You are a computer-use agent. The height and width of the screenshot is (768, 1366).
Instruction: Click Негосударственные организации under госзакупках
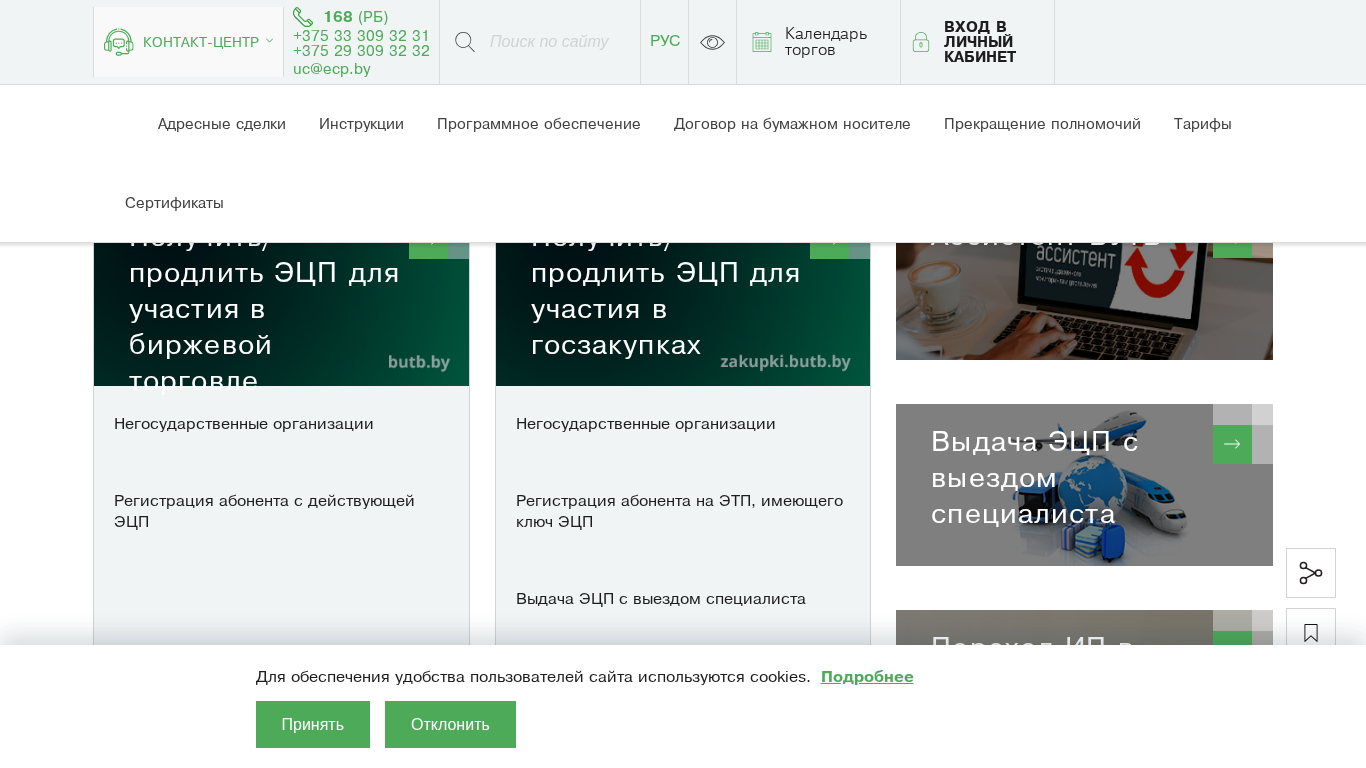point(646,424)
